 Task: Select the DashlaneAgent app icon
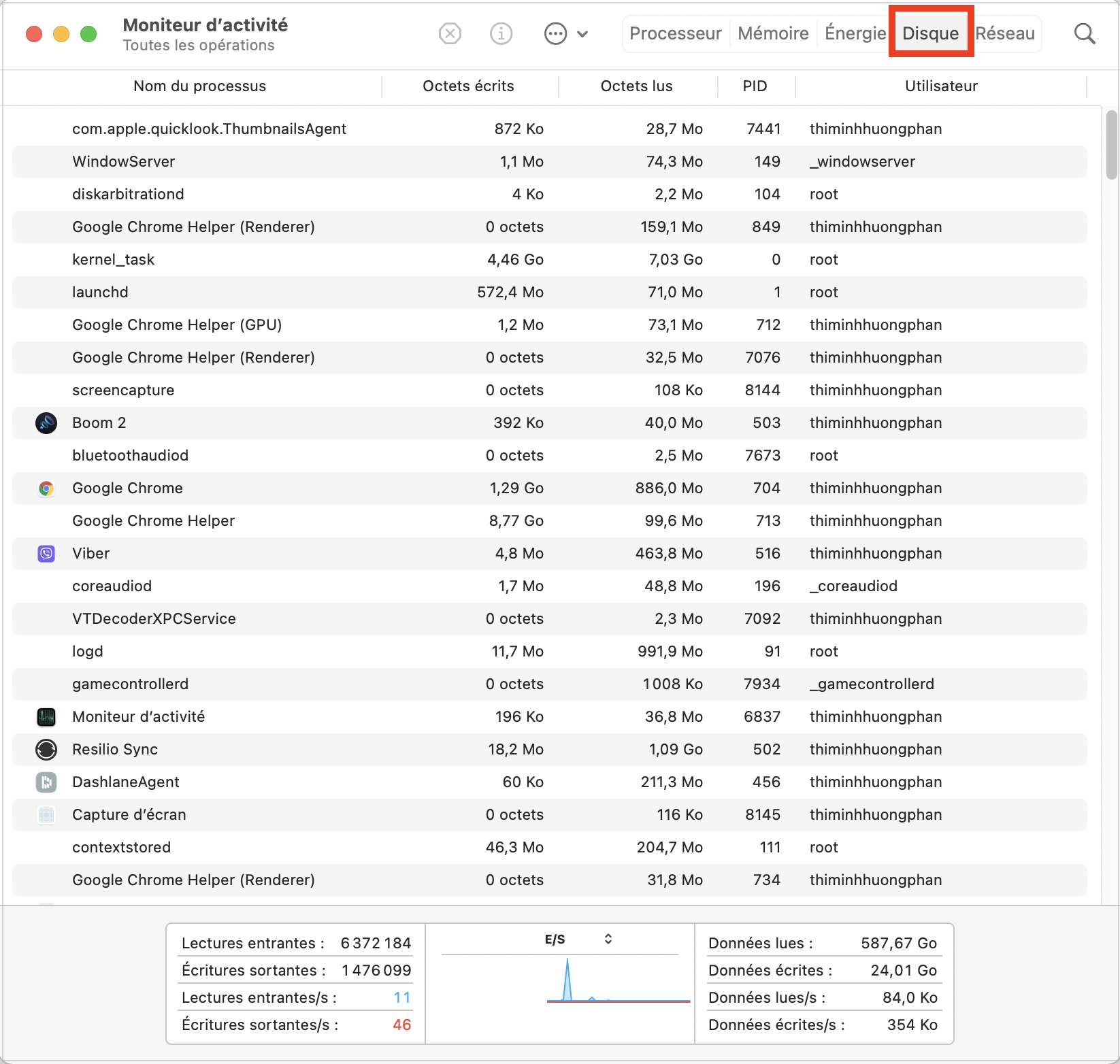click(x=46, y=782)
